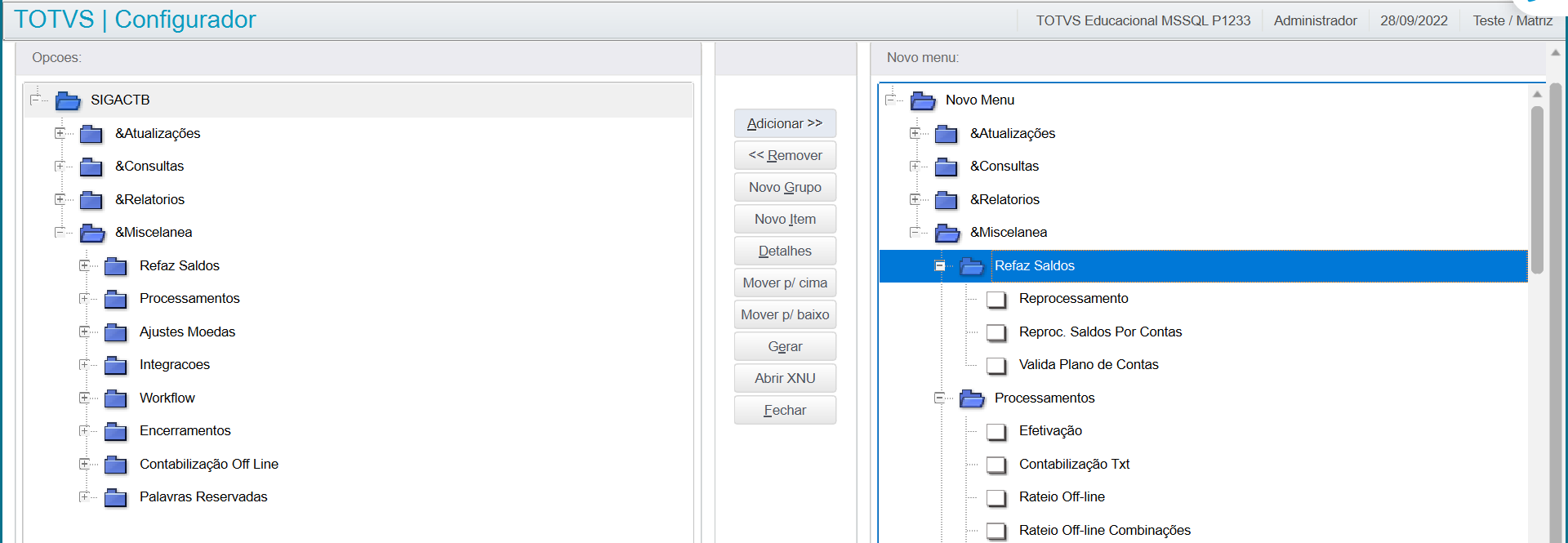
Task: Click the &Consultas folder icon in Opcoes
Action: coord(91,167)
